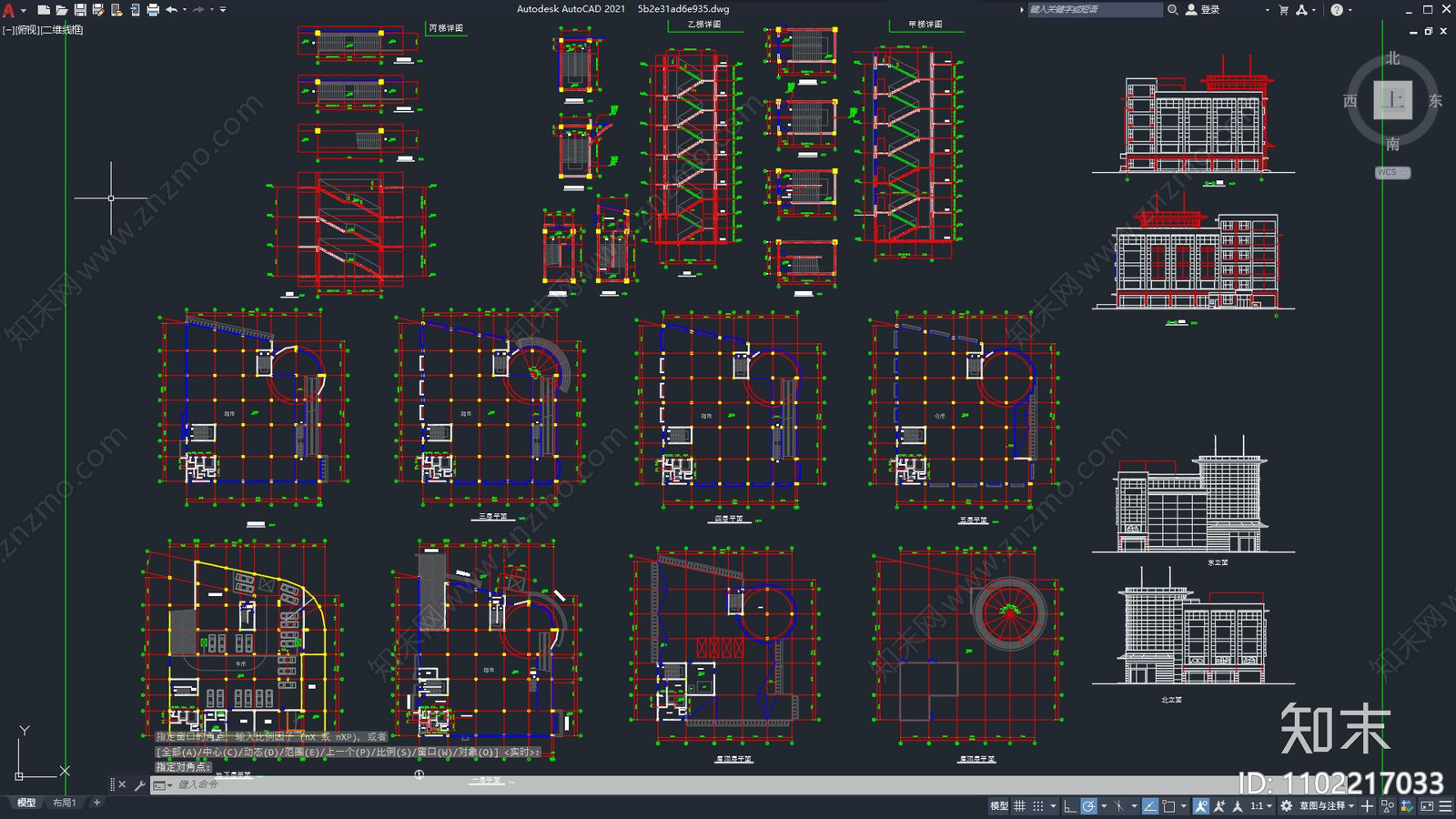Plot the drawing using printer icon
Screen dimensions: 1456x819
coord(153,9)
